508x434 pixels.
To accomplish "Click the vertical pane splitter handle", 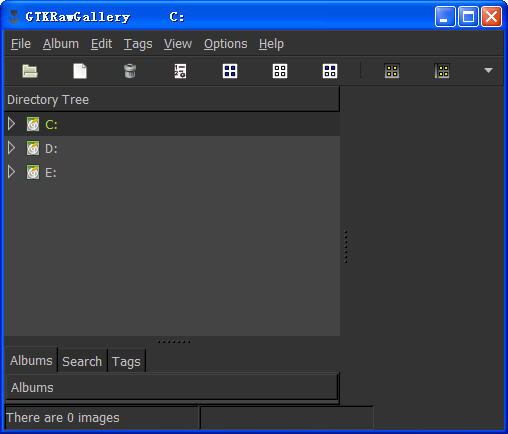I will [x=346, y=246].
